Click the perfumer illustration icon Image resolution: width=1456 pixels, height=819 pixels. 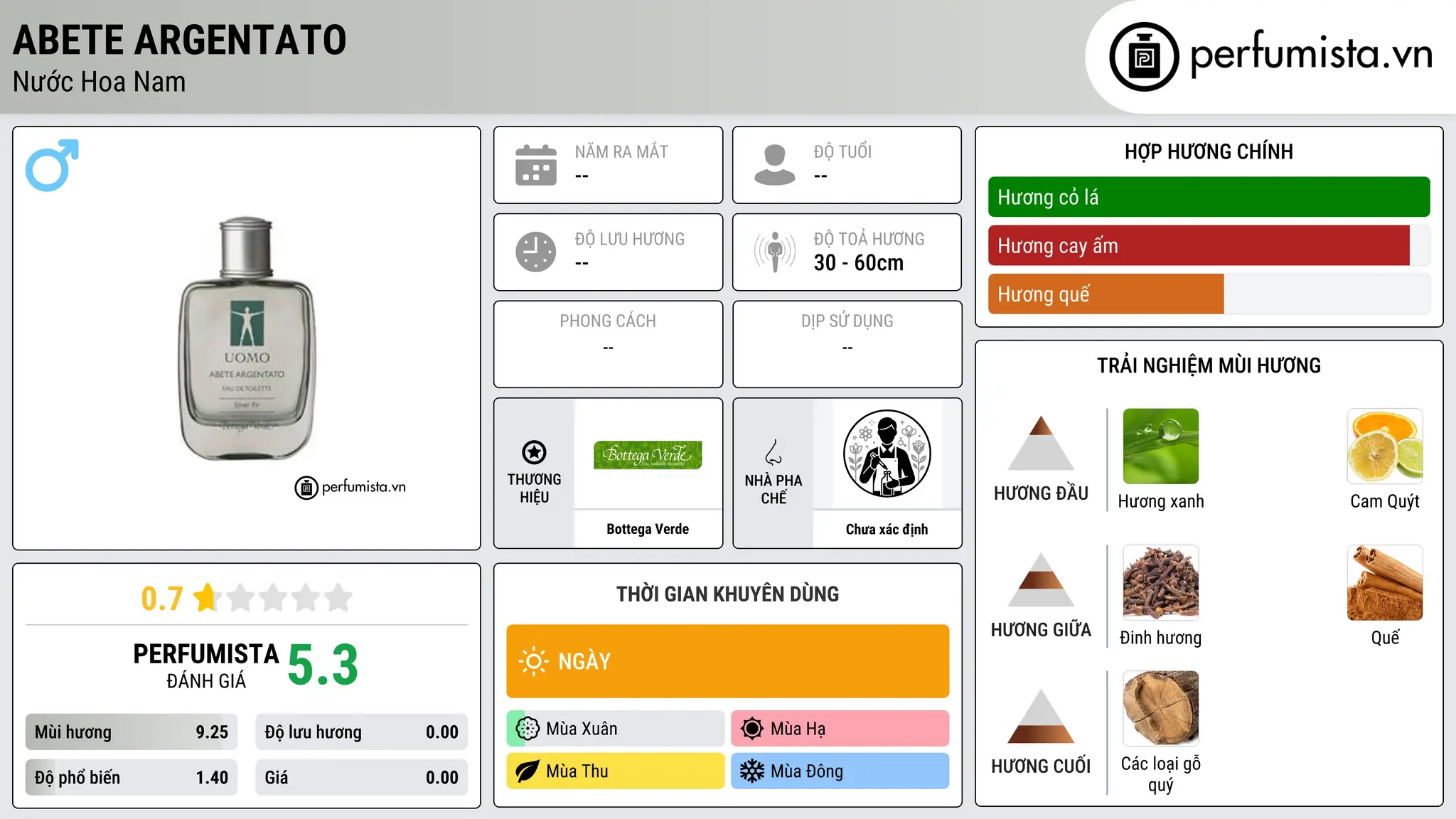887,454
